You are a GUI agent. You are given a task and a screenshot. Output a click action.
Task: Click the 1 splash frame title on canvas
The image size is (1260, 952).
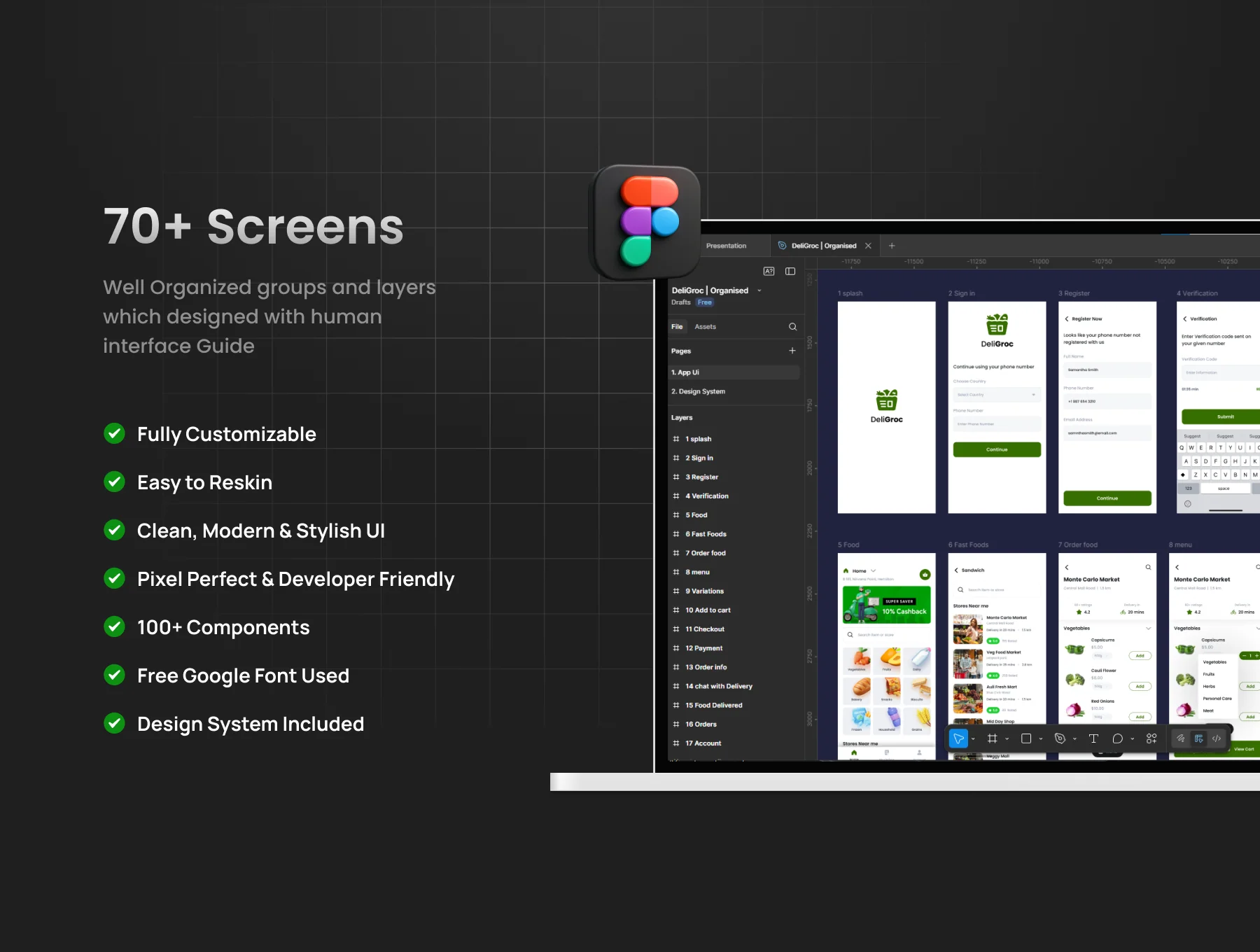click(x=850, y=293)
